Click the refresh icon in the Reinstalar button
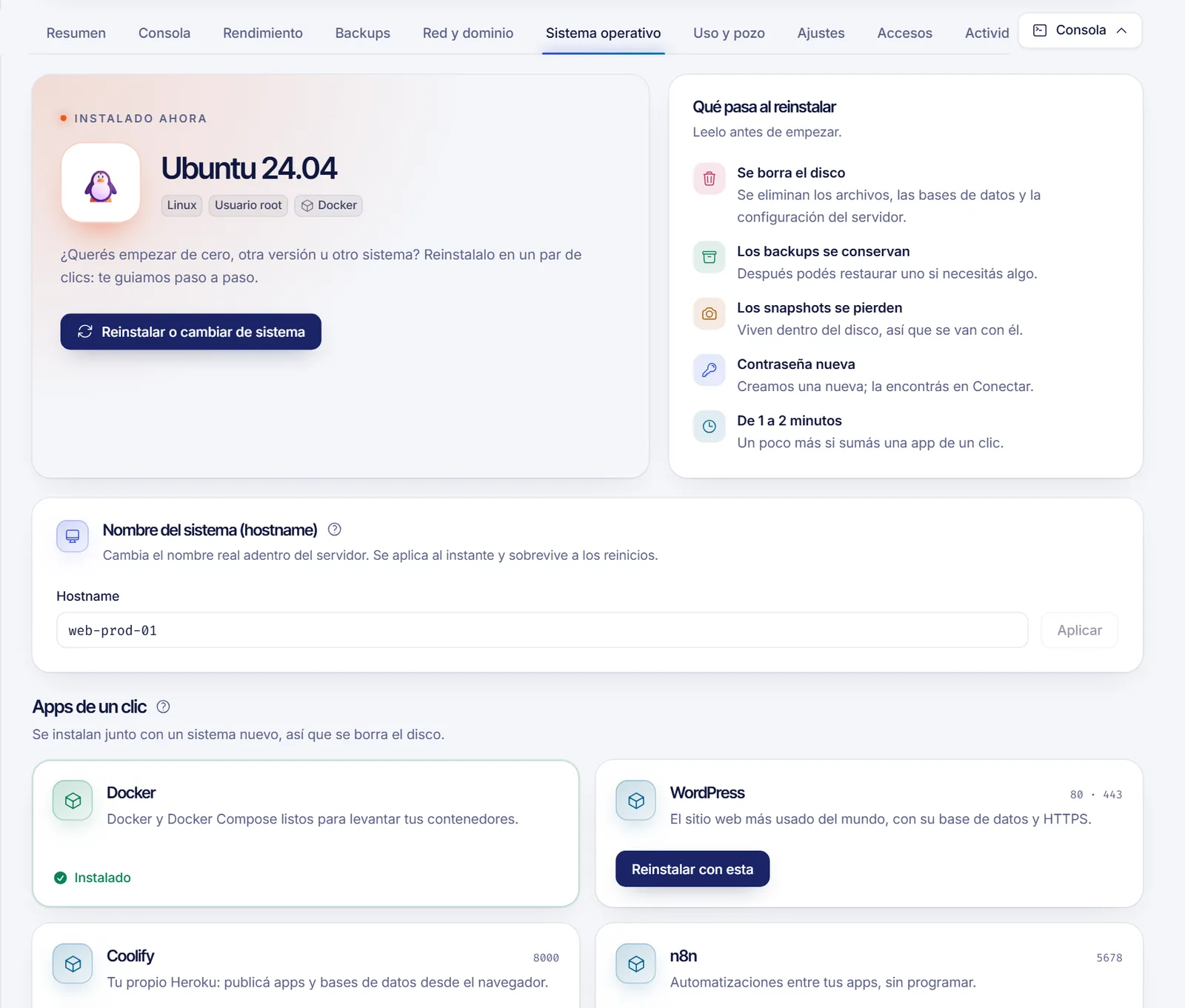 [85, 331]
